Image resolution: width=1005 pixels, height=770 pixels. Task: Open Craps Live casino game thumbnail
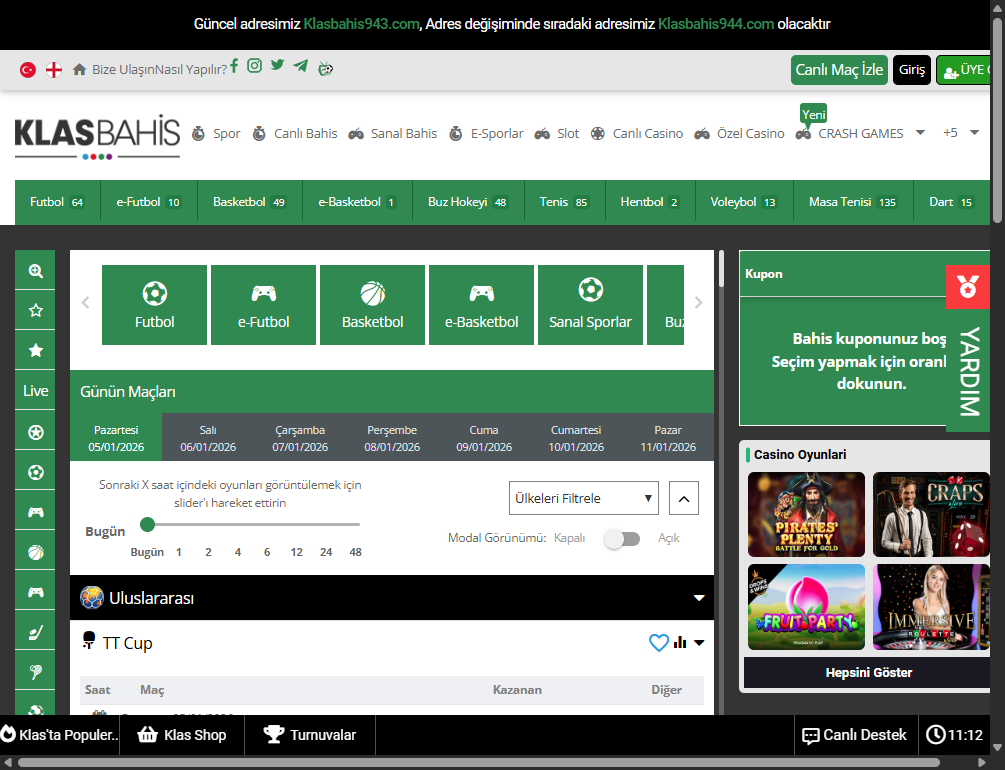point(931,514)
